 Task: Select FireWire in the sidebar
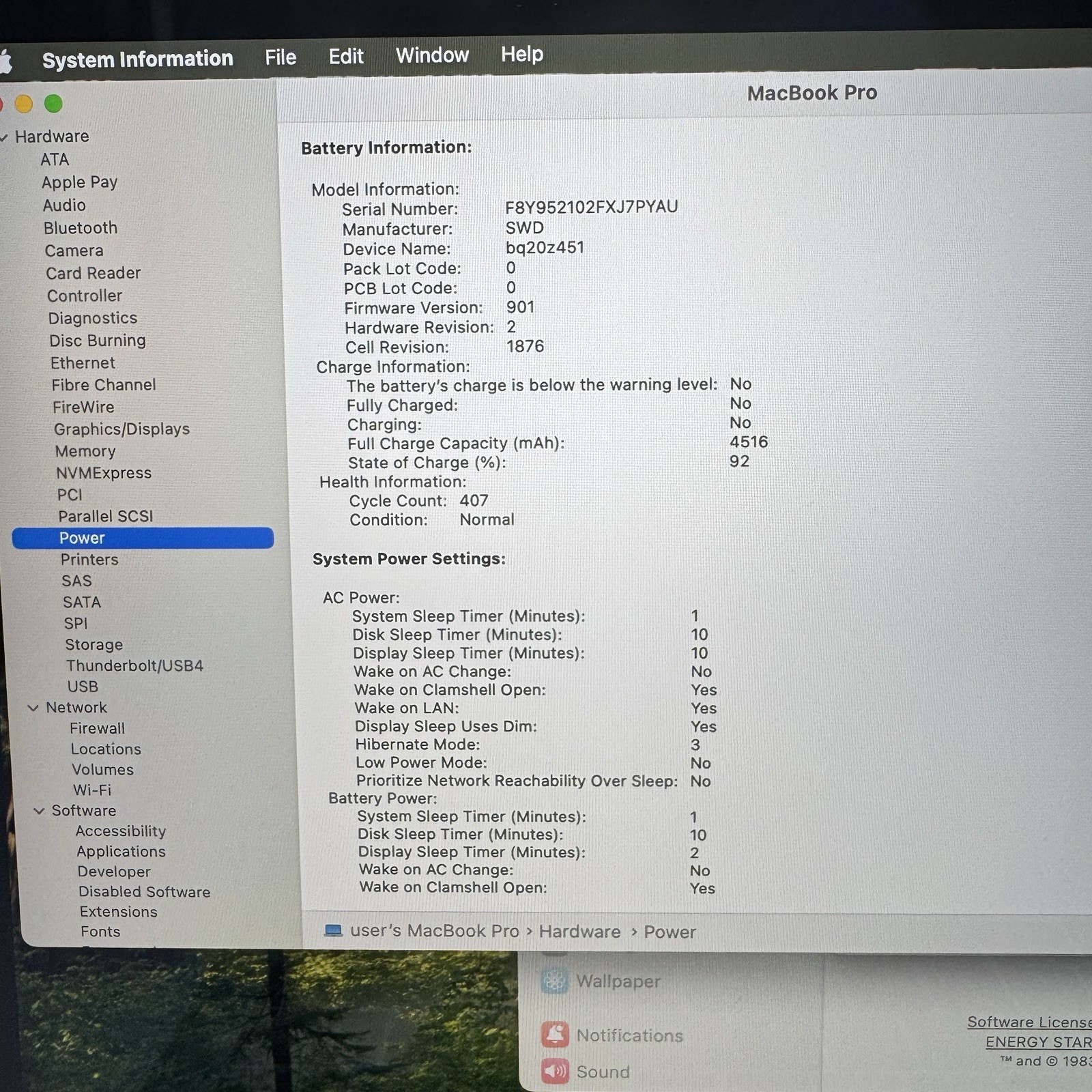[x=83, y=407]
